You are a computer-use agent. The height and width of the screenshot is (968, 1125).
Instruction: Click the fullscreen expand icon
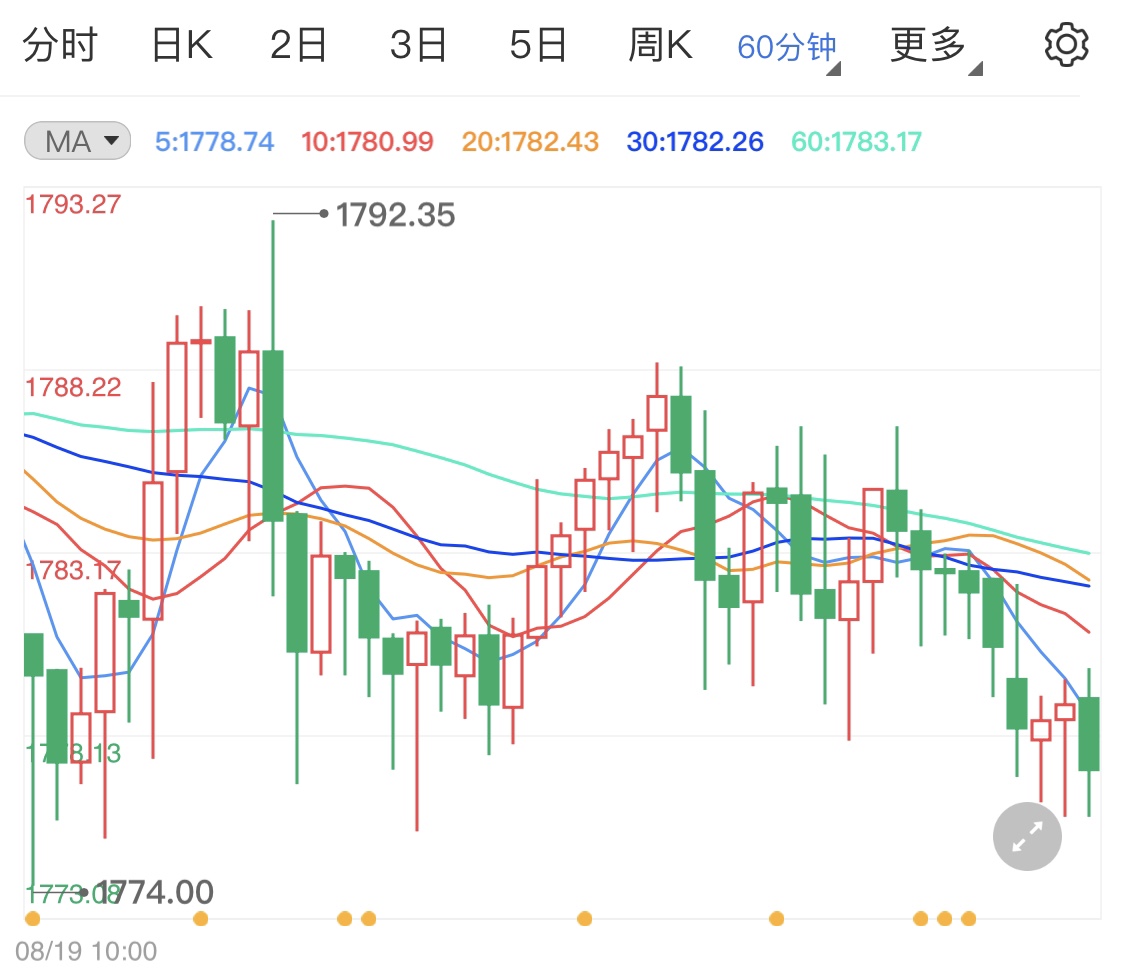coord(1026,836)
